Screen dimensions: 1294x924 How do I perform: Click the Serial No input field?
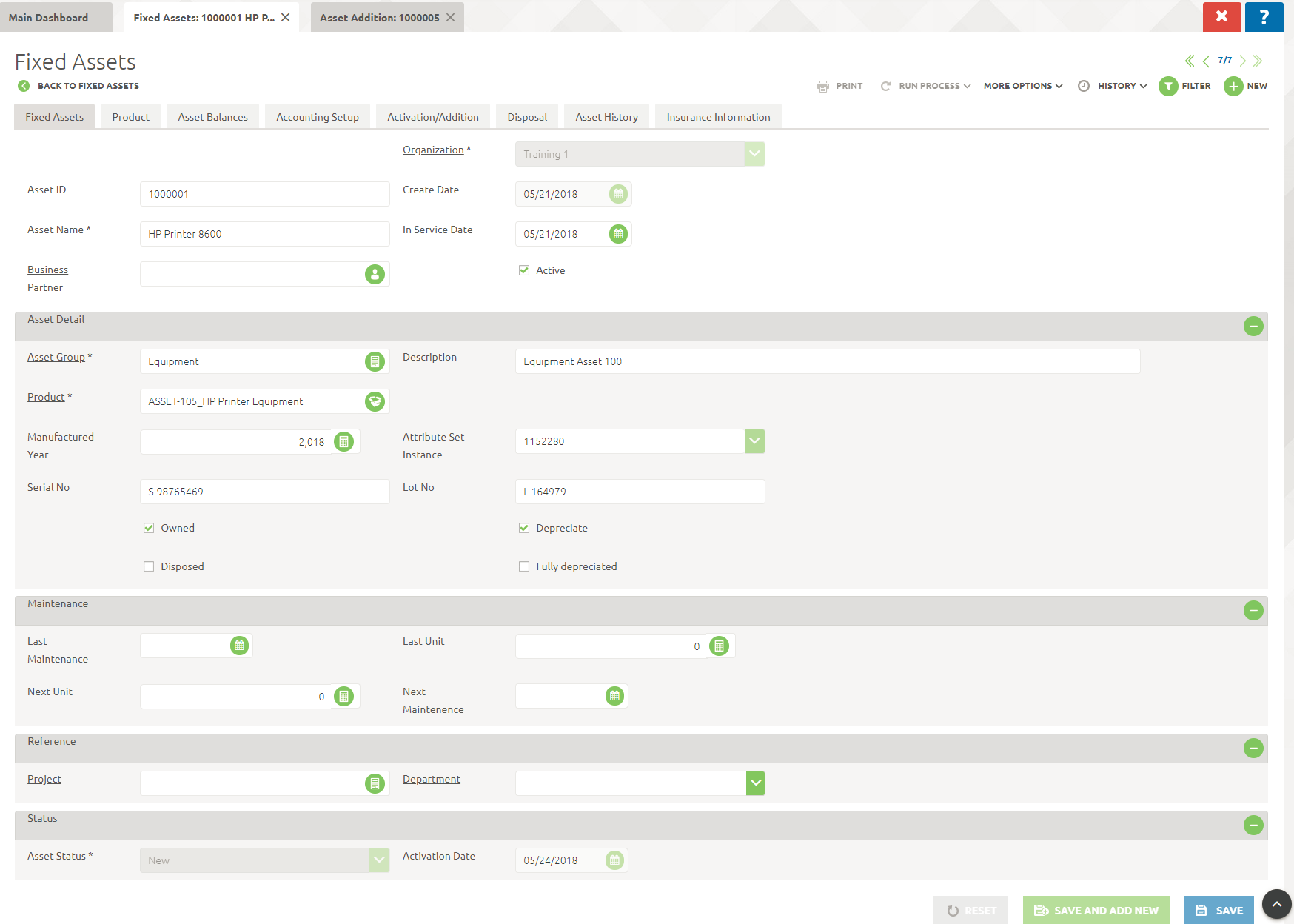pos(264,492)
